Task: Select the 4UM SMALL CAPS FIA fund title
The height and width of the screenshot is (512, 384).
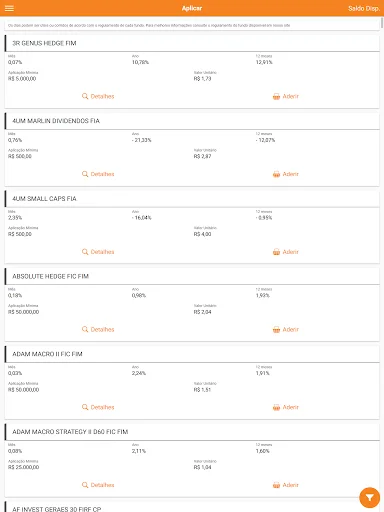Action: [44, 199]
